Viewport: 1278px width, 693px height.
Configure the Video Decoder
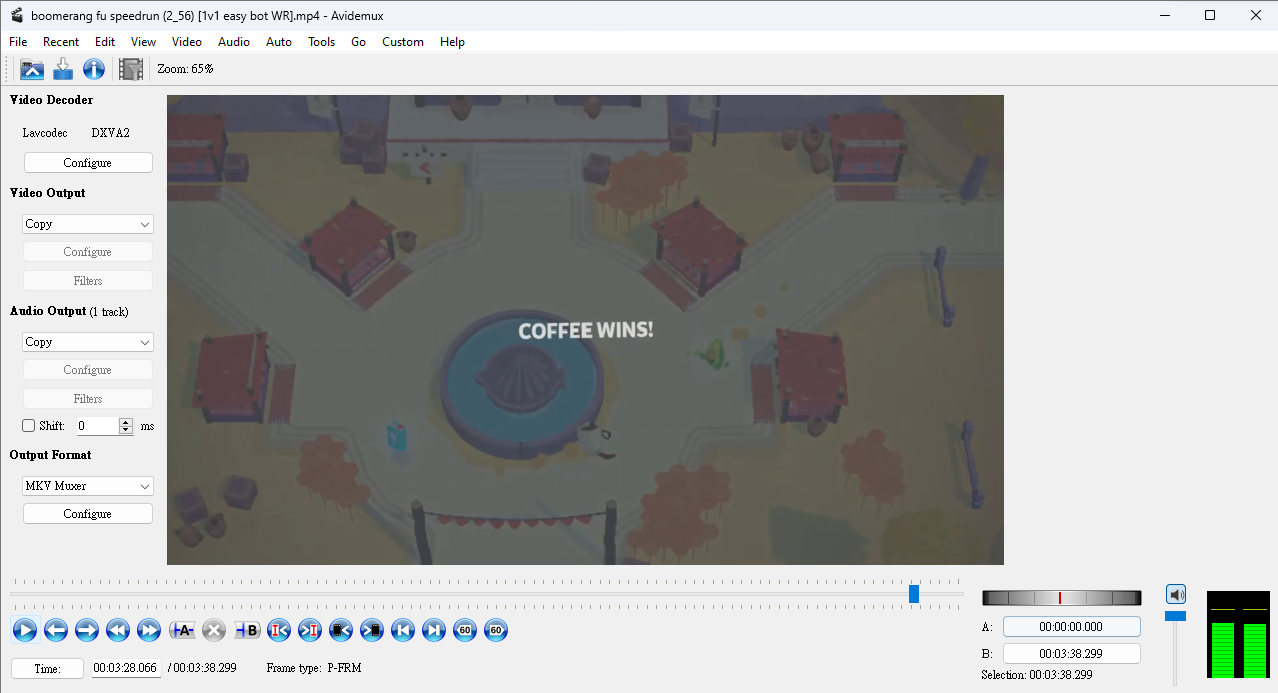tap(88, 163)
